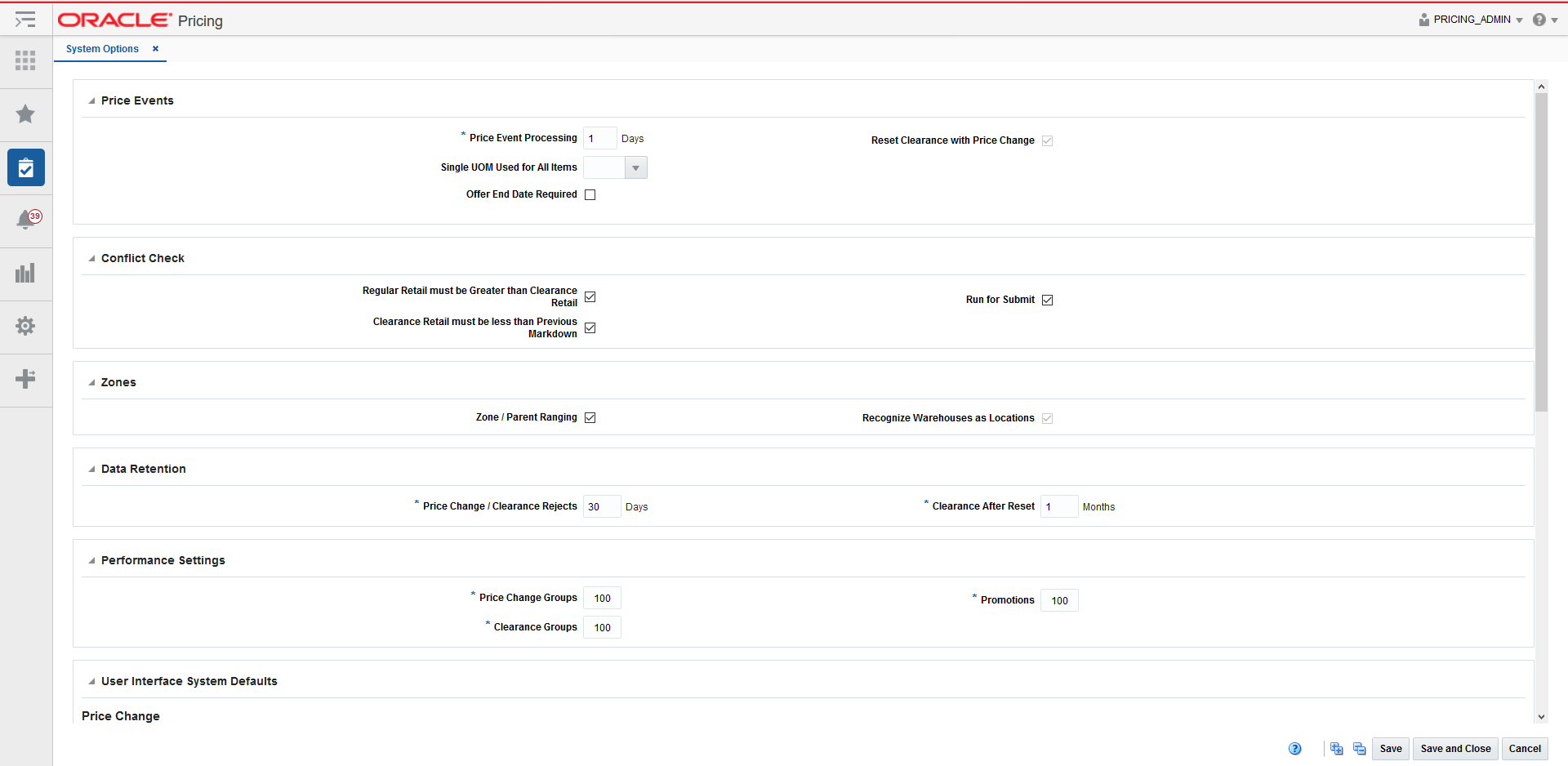Open the application grid navigator icon

click(x=25, y=60)
